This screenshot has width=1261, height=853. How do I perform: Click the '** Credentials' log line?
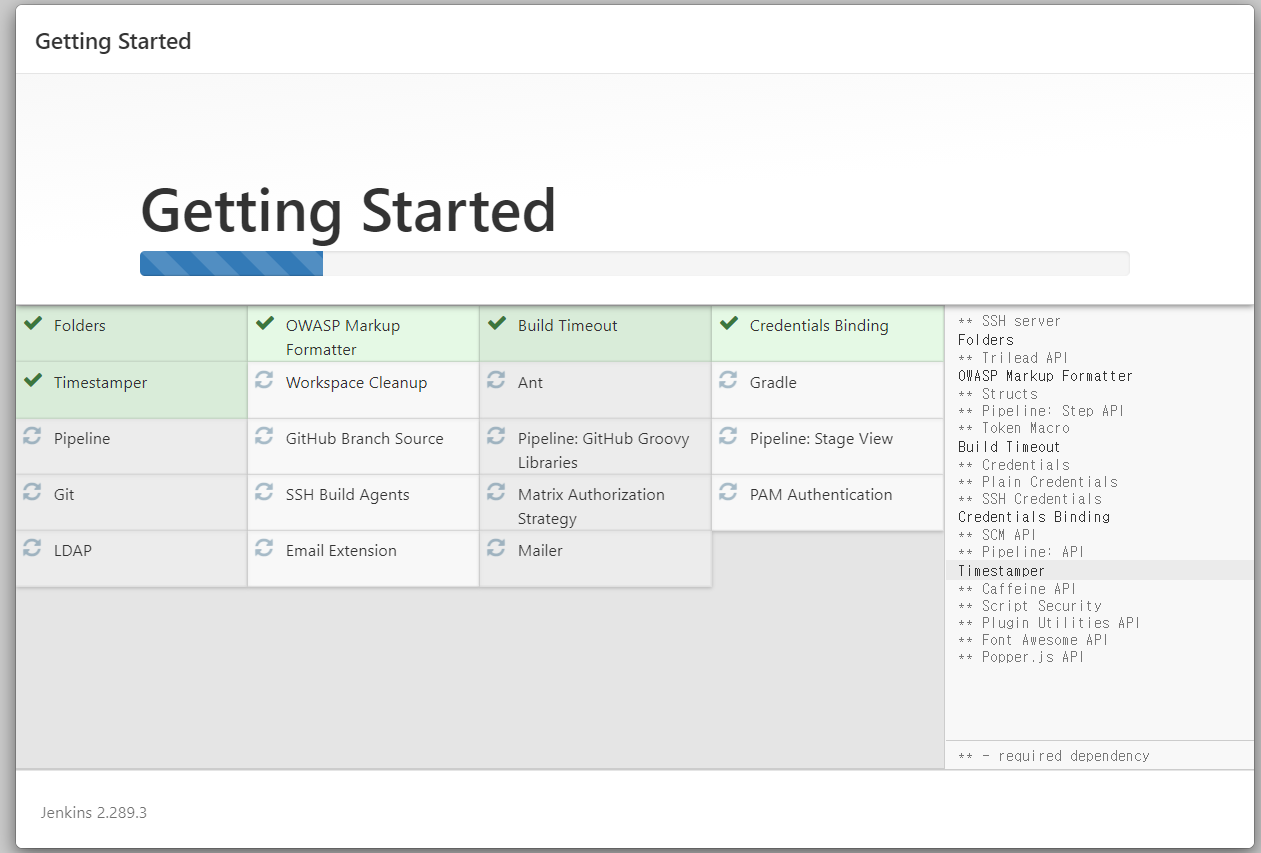(x=1014, y=465)
